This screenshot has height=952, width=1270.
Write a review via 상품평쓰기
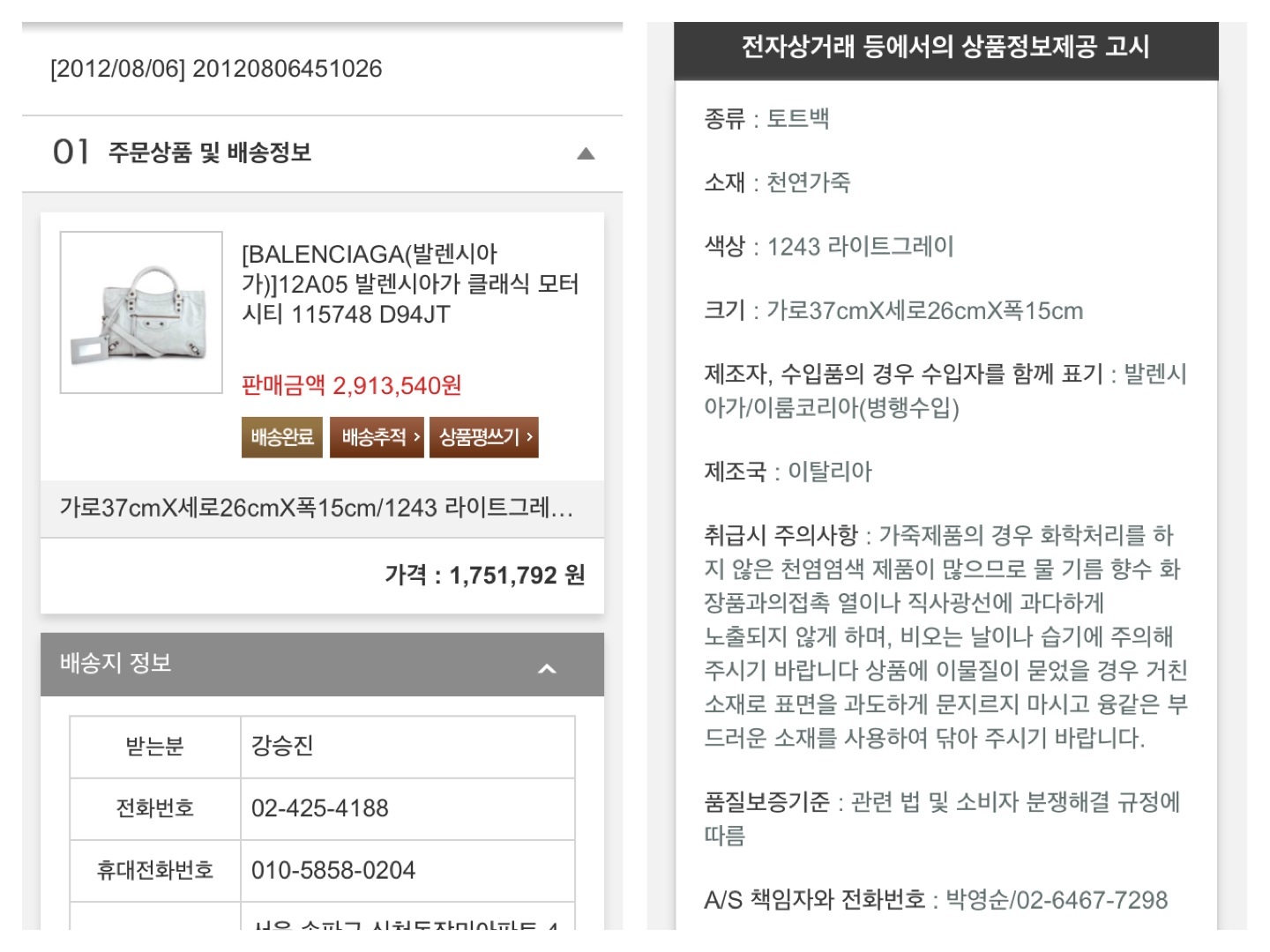click(484, 437)
